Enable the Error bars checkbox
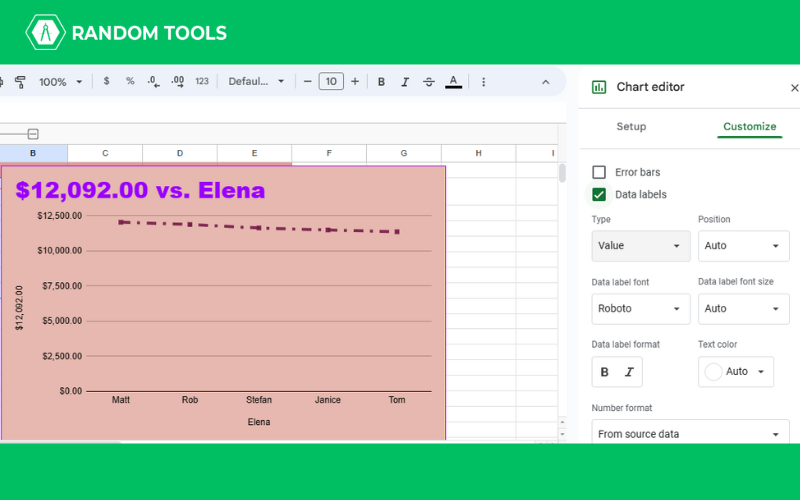Viewport: 800px width, 500px height. pyautogui.click(x=599, y=172)
